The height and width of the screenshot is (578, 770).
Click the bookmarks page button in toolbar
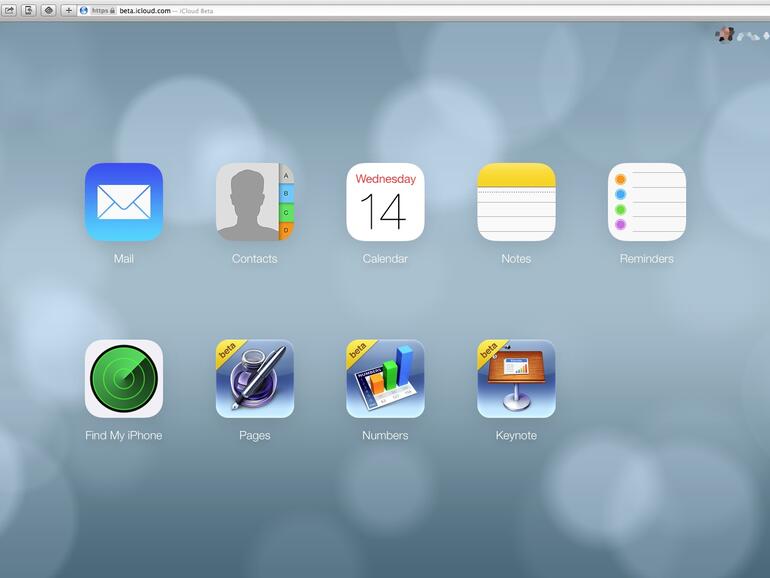click(x=29, y=10)
